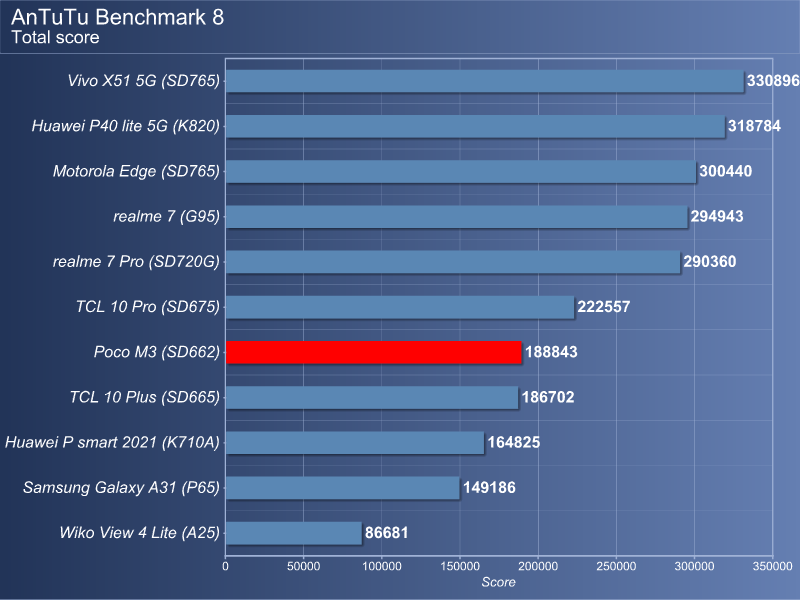Click the realme 7 Pro bar
Viewport: 800px width, 600px height.
pos(453,262)
